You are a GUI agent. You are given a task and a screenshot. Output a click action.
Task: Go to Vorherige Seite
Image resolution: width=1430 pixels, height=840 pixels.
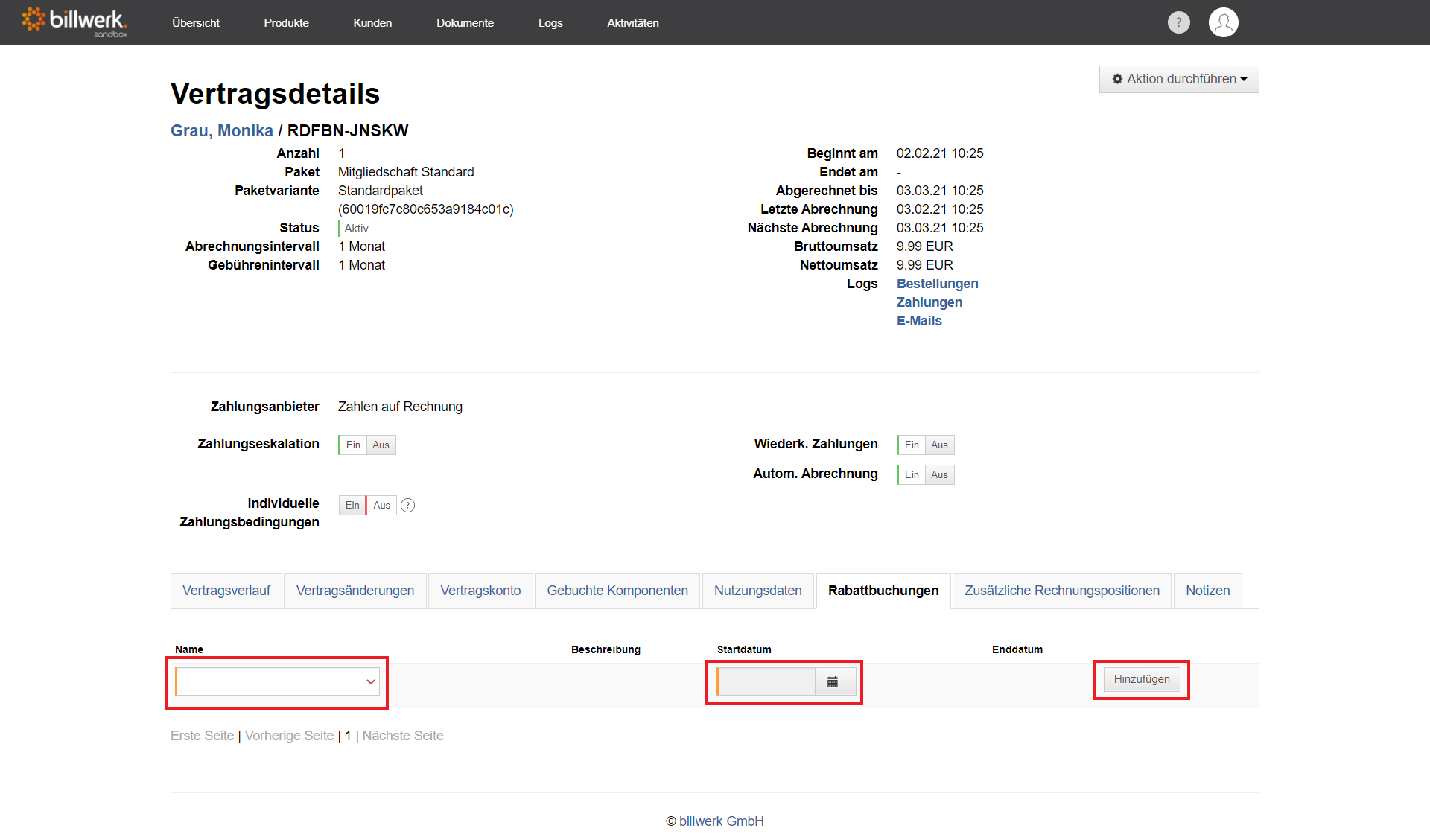pos(289,736)
